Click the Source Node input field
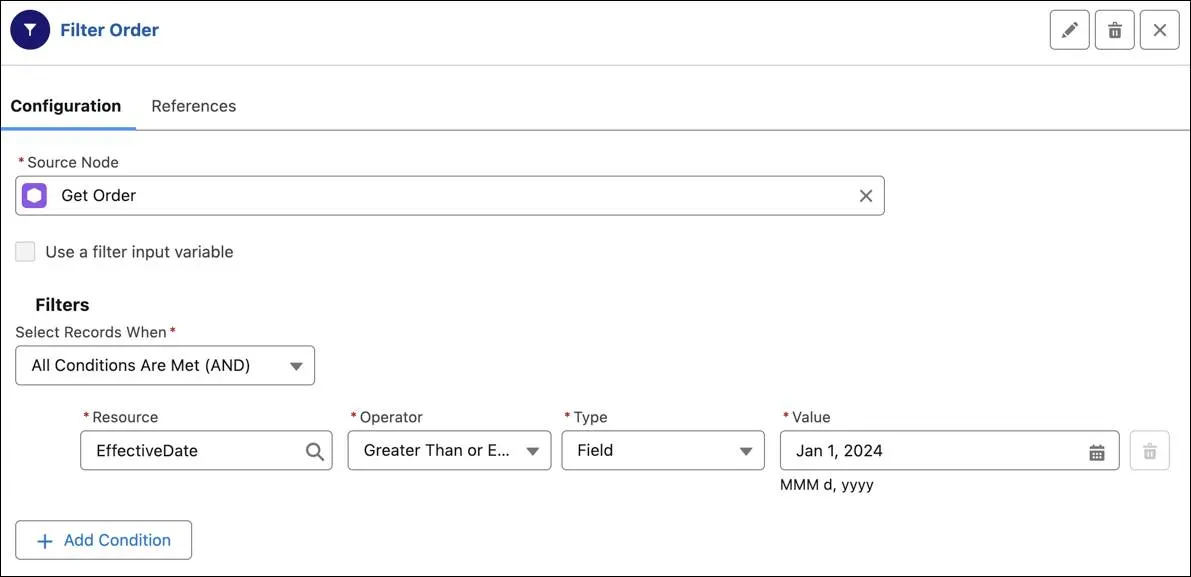Screen dimensions: 1191x577 pyautogui.click(x=450, y=196)
